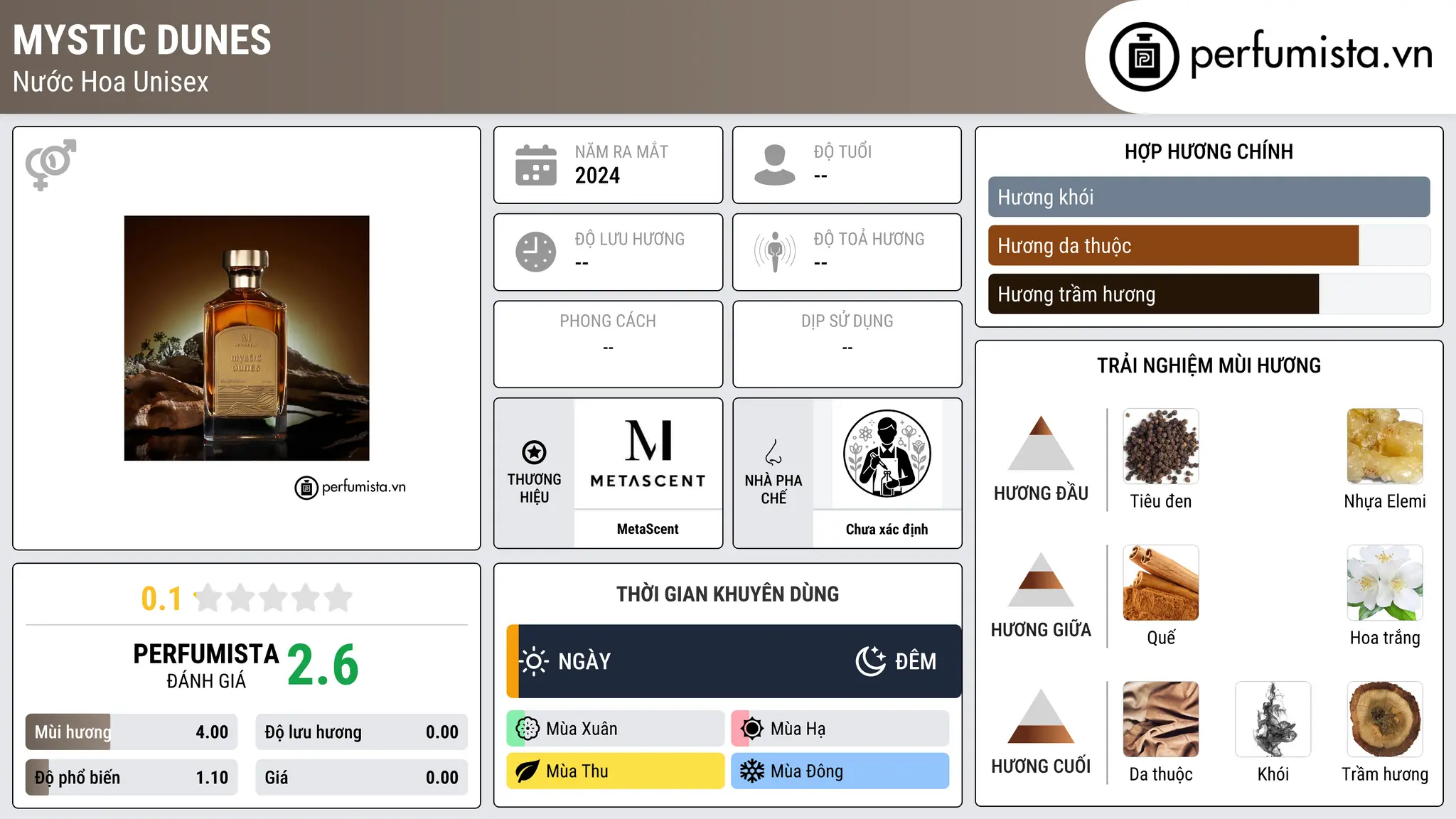This screenshot has width=1456, height=819.
Task: Select the Khói smoke note image
Action: tap(1273, 719)
